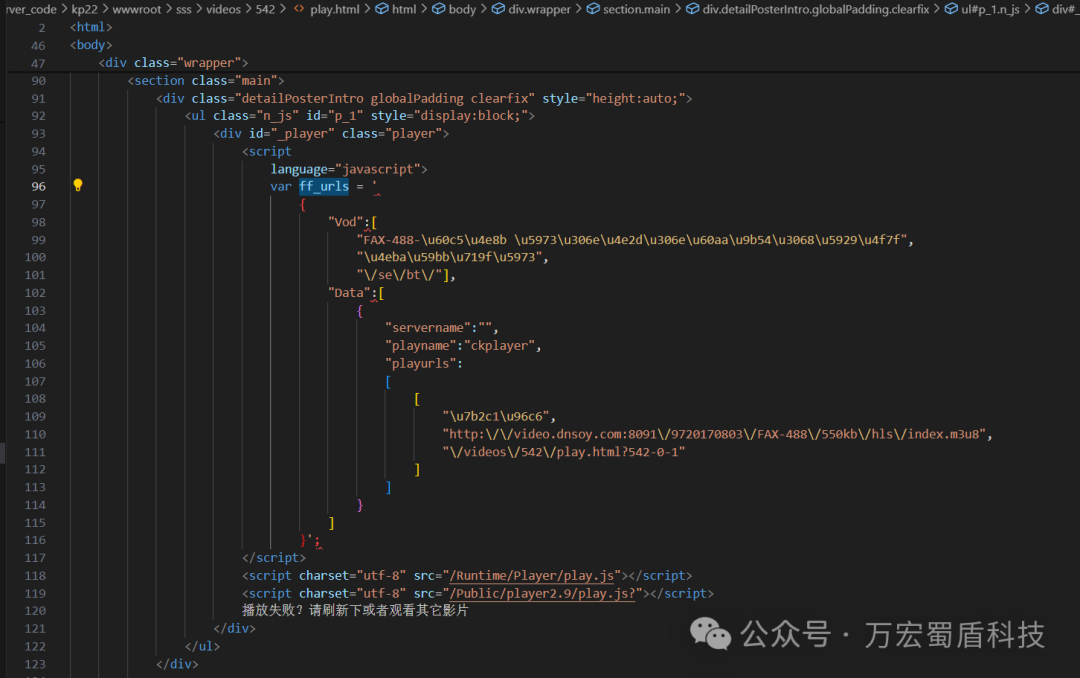Click the "\u4eba\u59bb\u719f\u5973" string on line 100
Viewport: 1080px width, 678px height.
(449, 257)
